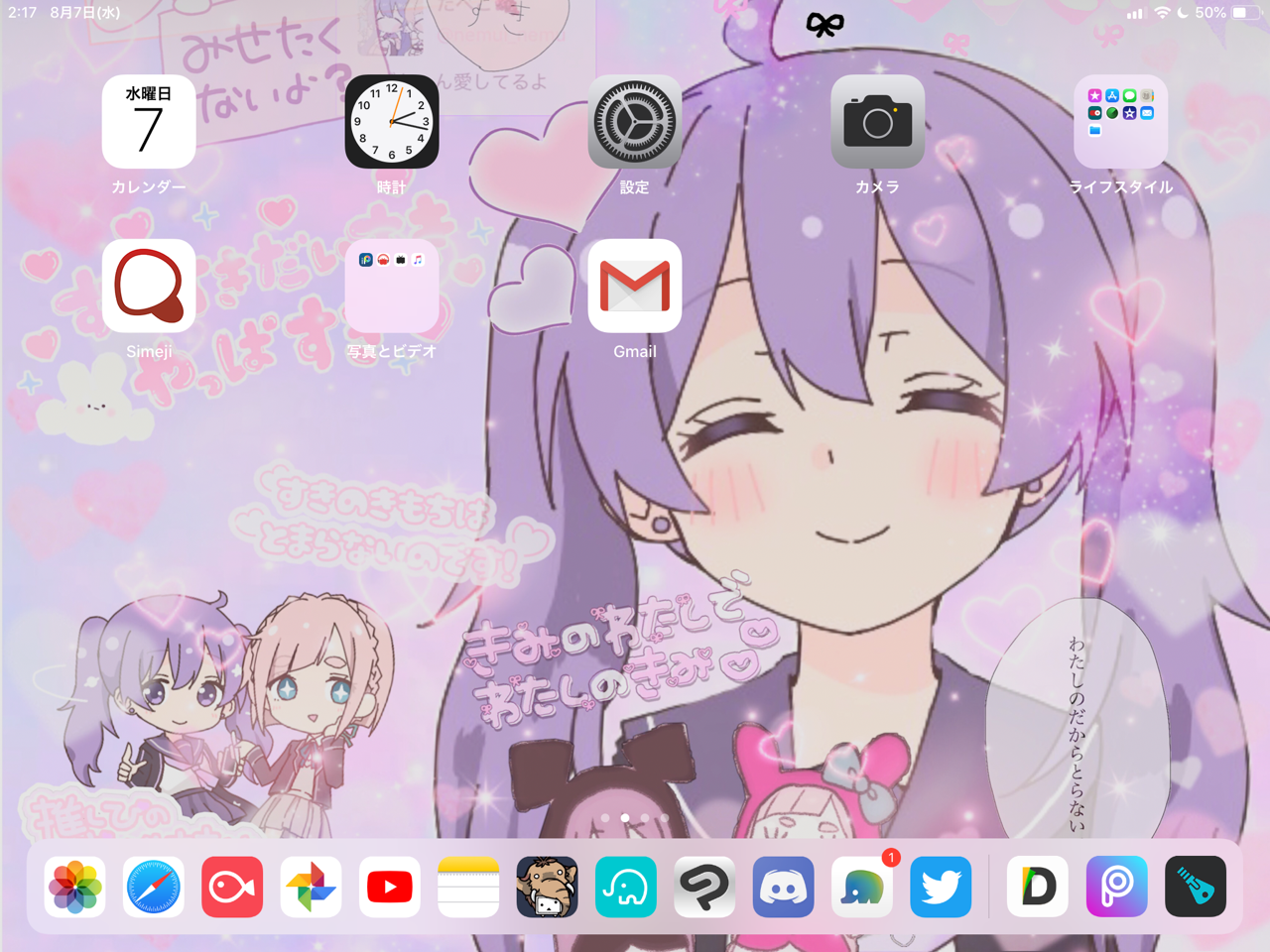Open the カレンダー calendar app
Viewport: 1270px width, 952px height.
click(x=149, y=121)
